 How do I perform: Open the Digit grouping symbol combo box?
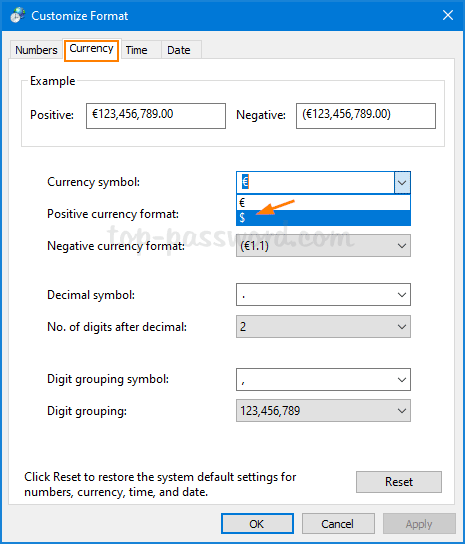pos(323,380)
